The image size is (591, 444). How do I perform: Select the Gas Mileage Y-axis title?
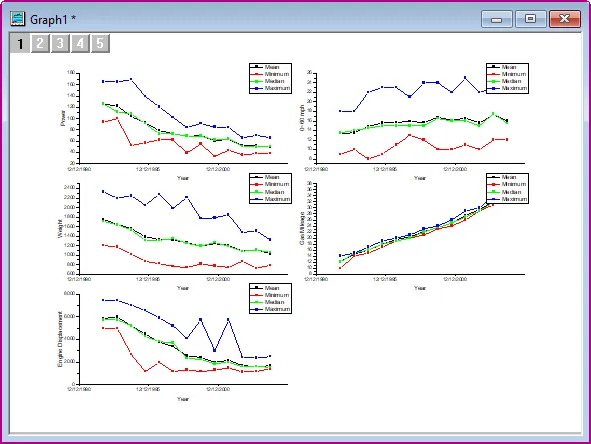tap(302, 228)
